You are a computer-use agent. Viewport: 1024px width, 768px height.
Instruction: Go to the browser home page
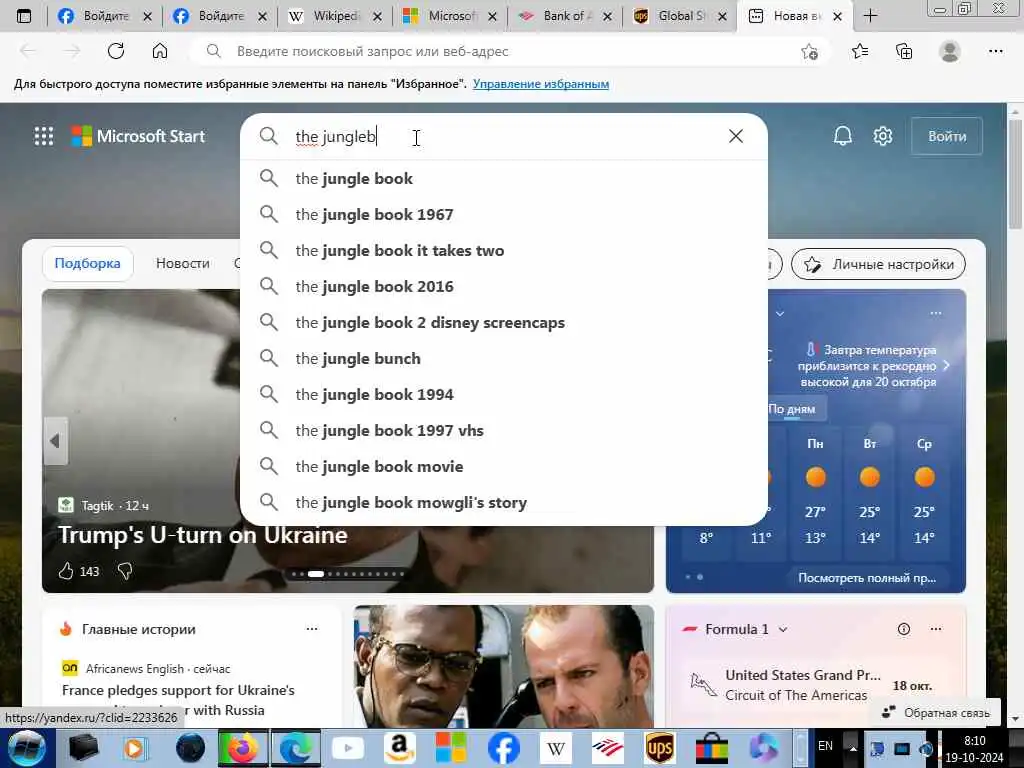160,51
